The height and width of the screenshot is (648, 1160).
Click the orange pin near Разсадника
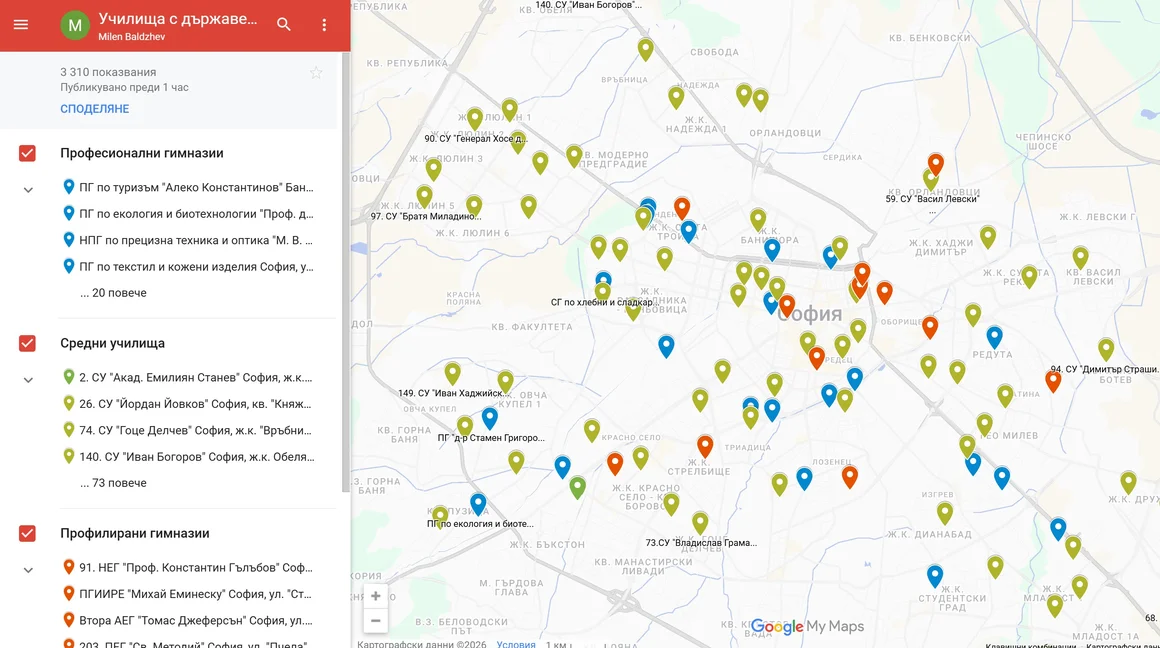coord(682,208)
